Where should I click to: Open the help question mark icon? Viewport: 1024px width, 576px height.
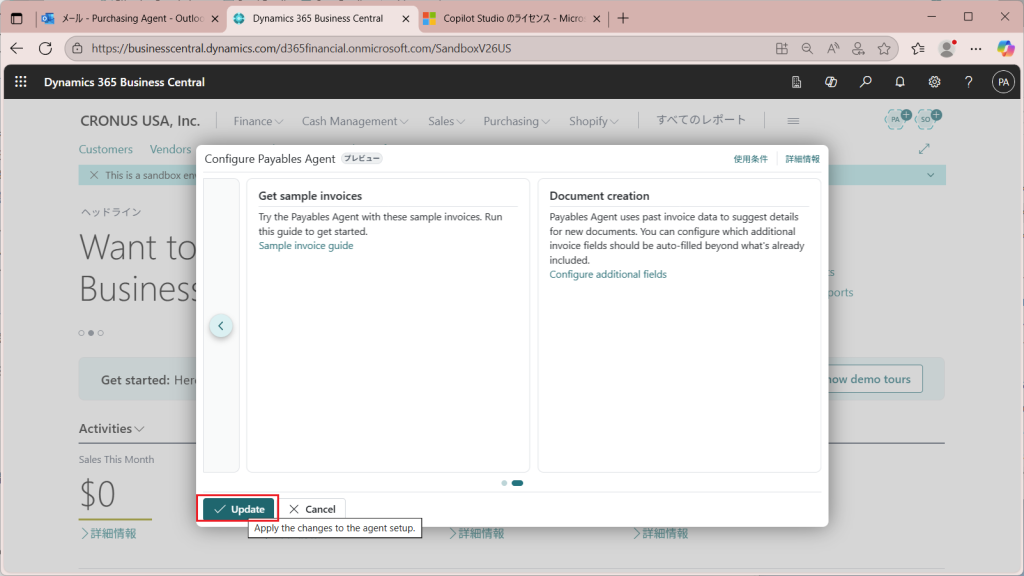click(x=968, y=82)
